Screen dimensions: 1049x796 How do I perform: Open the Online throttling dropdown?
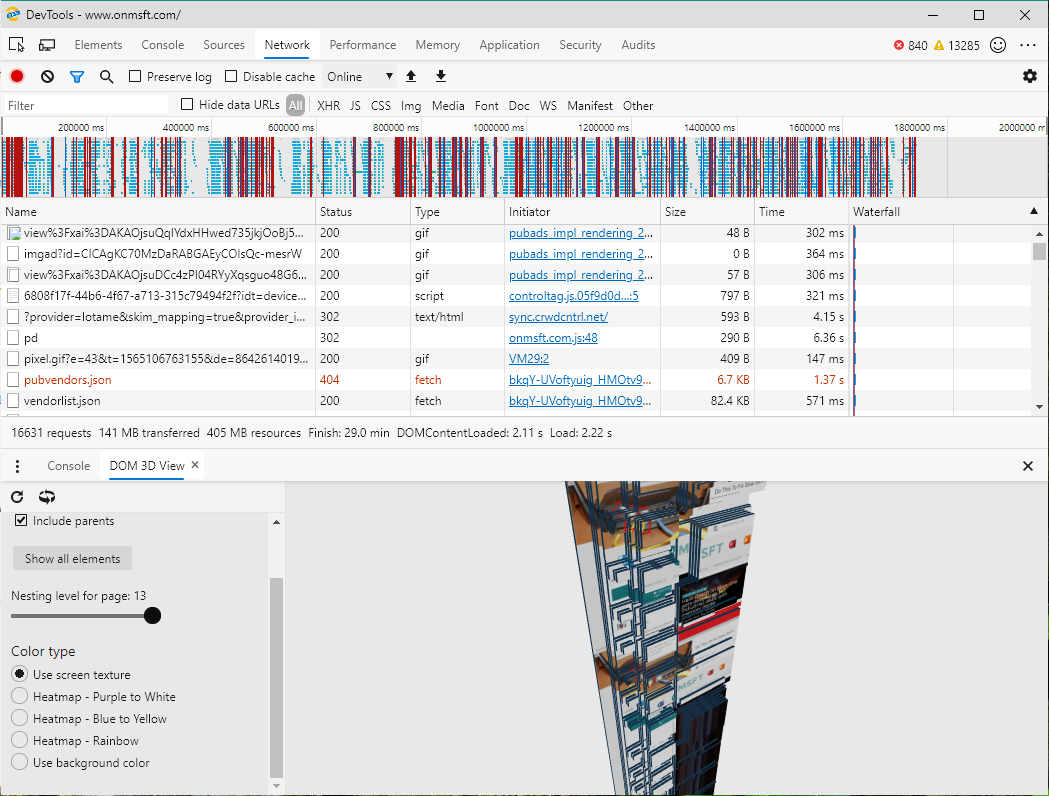point(359,76)
